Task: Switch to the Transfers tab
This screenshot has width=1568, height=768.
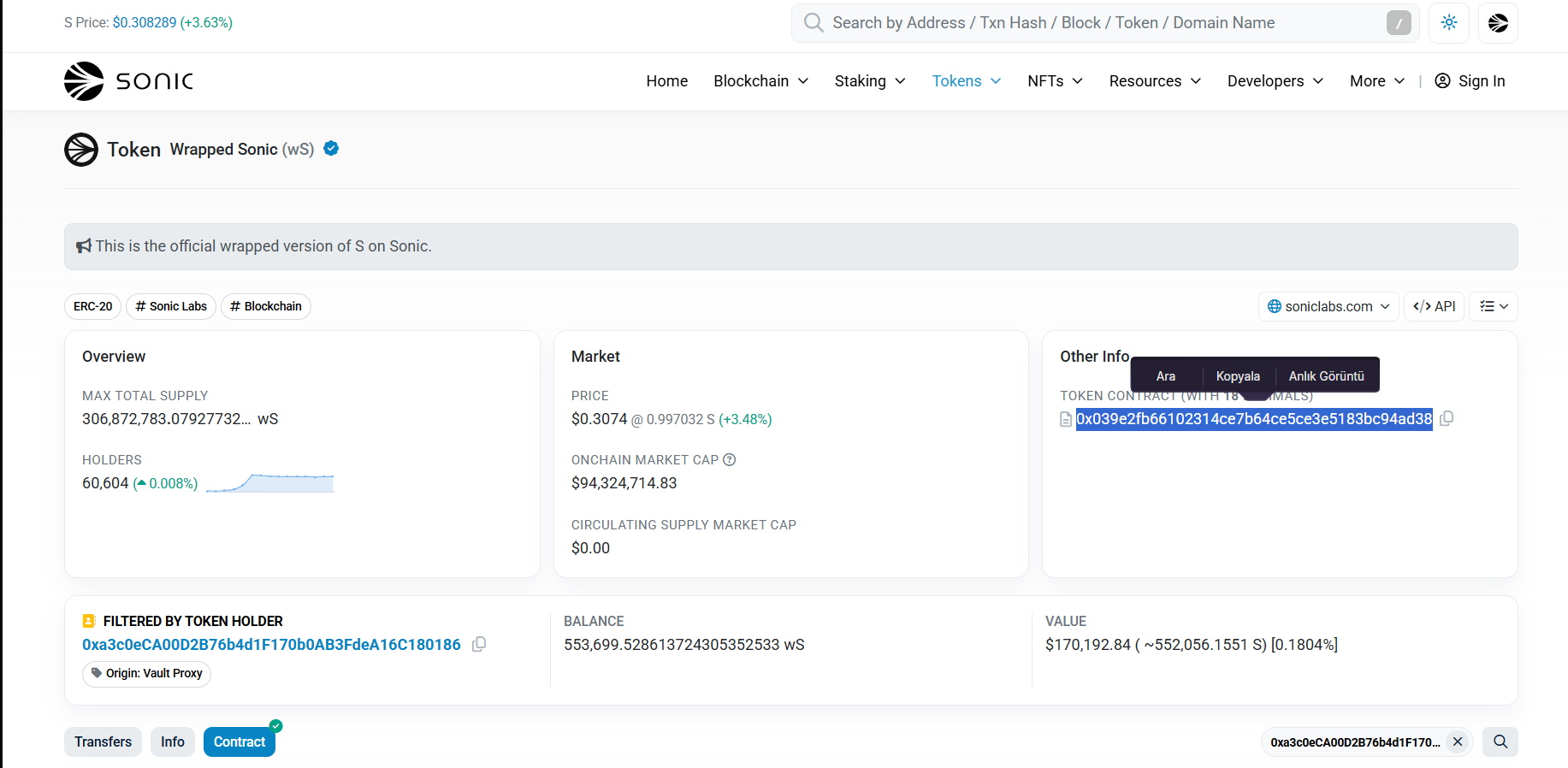Action: pyautogui.click(x=103, y=742)
